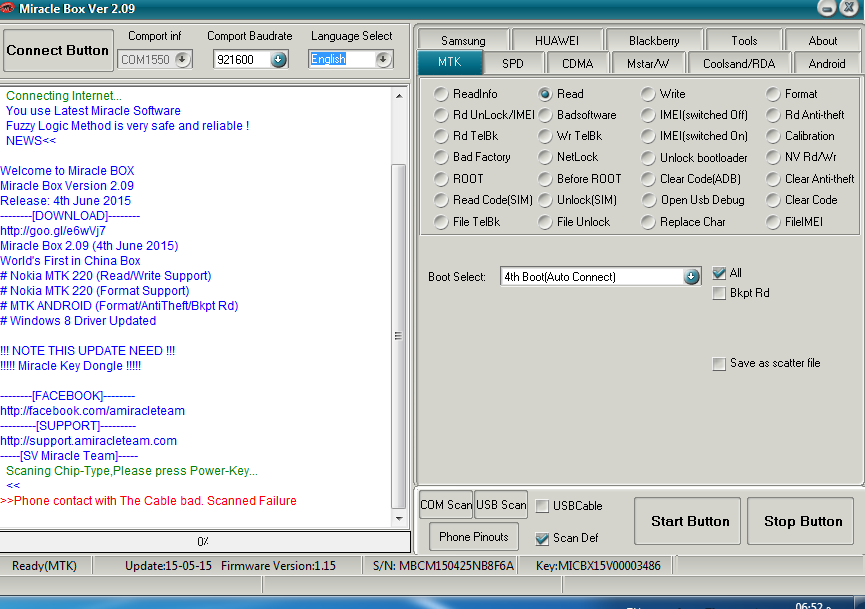This screenshot has height=609, width=865.
Task: Switch to the Mstar/W tab
Action: point(648,63)
